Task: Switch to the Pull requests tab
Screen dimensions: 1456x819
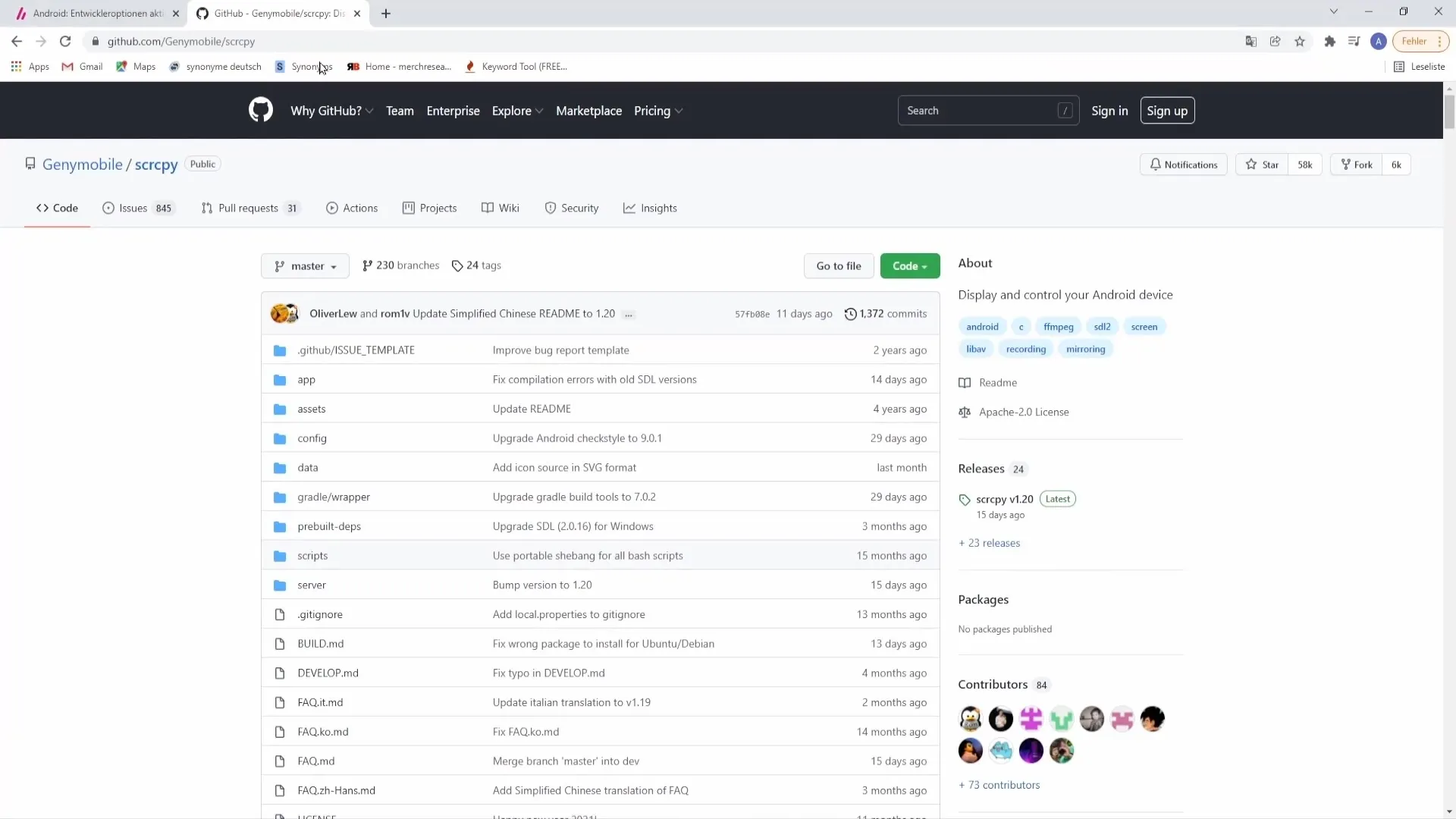Action: coord(248,207)
